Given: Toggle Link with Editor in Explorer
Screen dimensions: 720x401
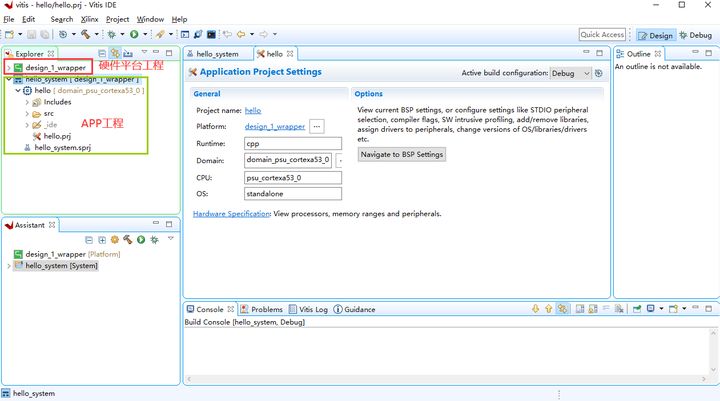Looking at the screenshot, I should (115, 53).
